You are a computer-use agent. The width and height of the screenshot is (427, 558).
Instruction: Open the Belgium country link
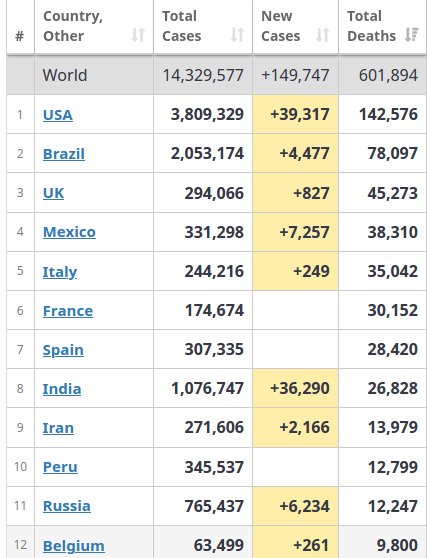74,546
